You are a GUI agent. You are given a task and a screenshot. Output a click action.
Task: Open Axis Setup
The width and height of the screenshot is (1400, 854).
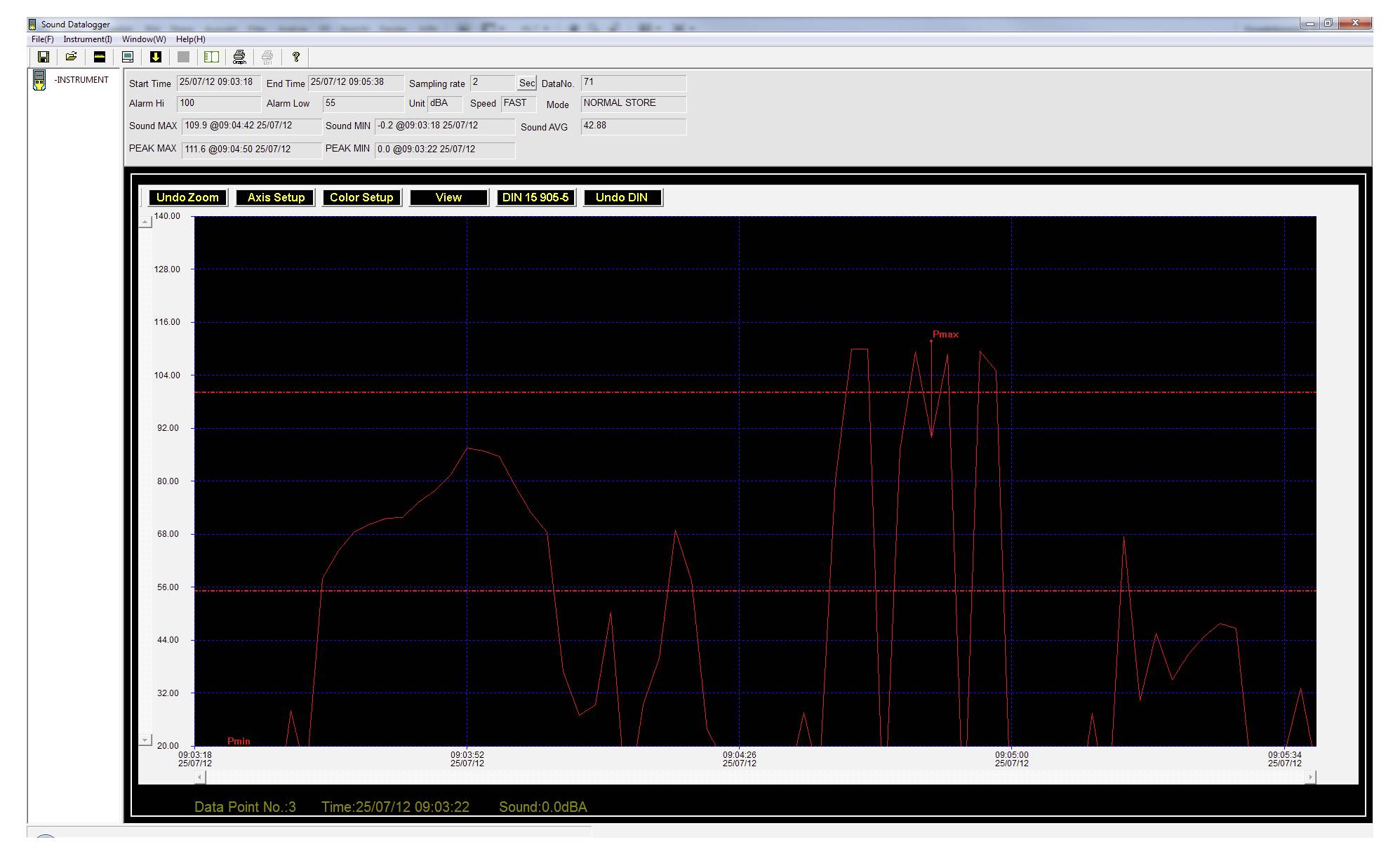pyautogui.click(x=276, y=197)
